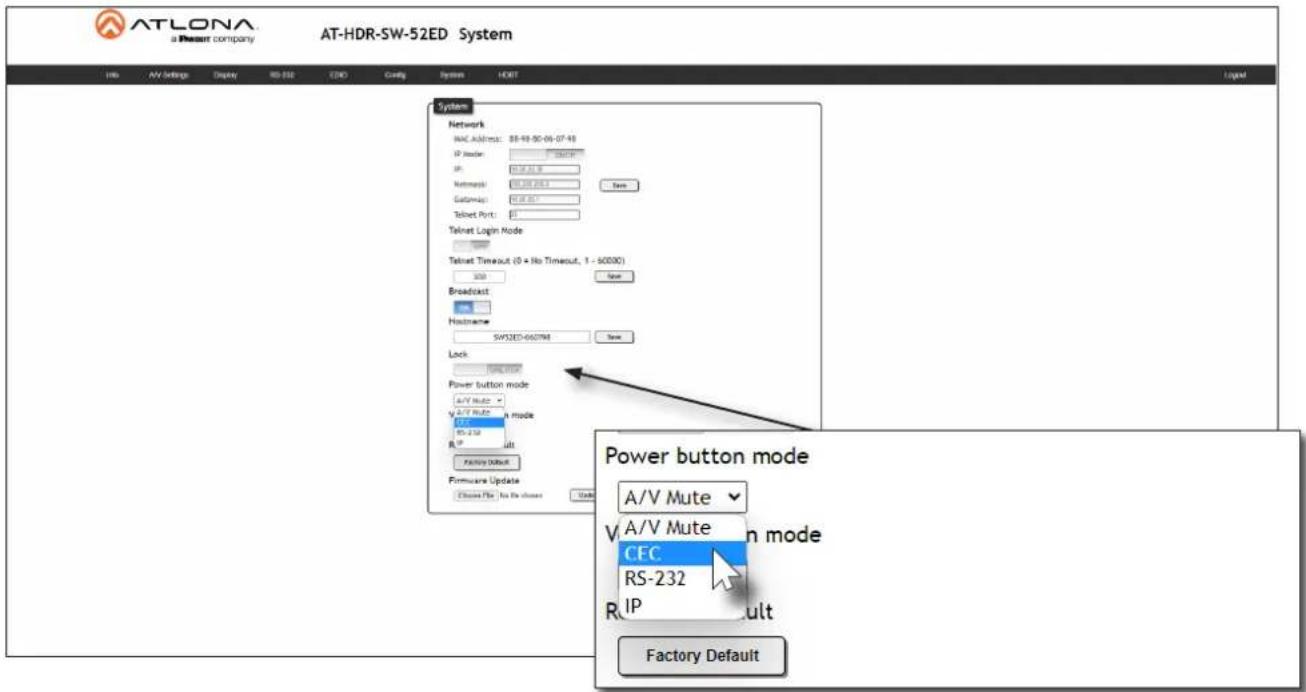
Task: Save the Telnet Timeout value
Action: (614, 275)
